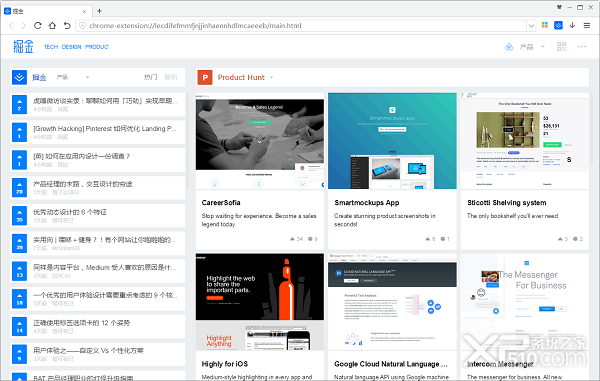Click the shield icon in address bar
The width and height of the screenshot is (600, 381).
pyautogui.click(x=82, y=26)
